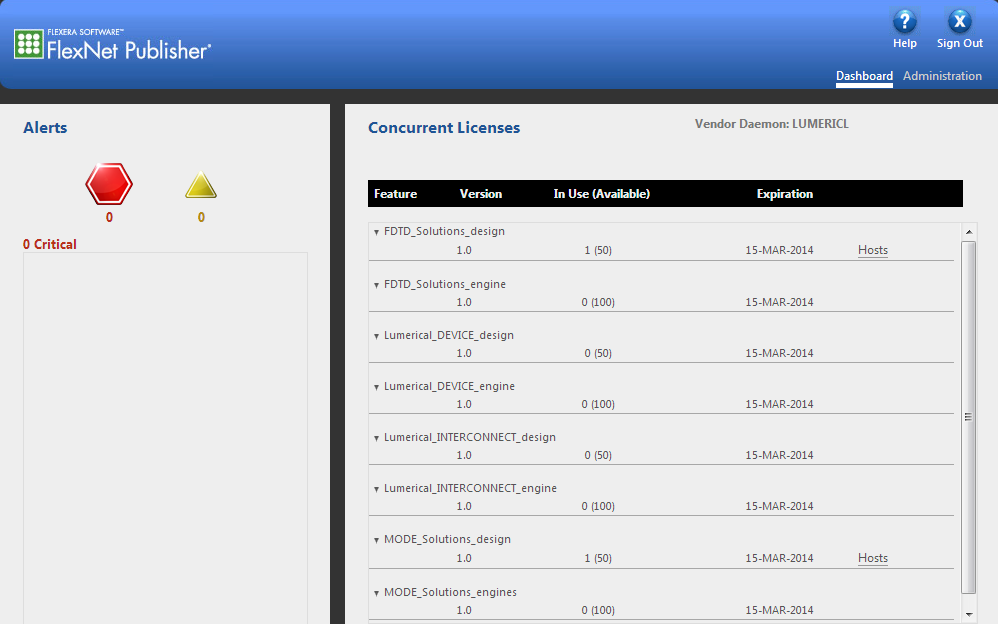
Task: Click the 0 (100) usage for Lumerical_INTERCONNECT_engine
Action: pos(598,506)
